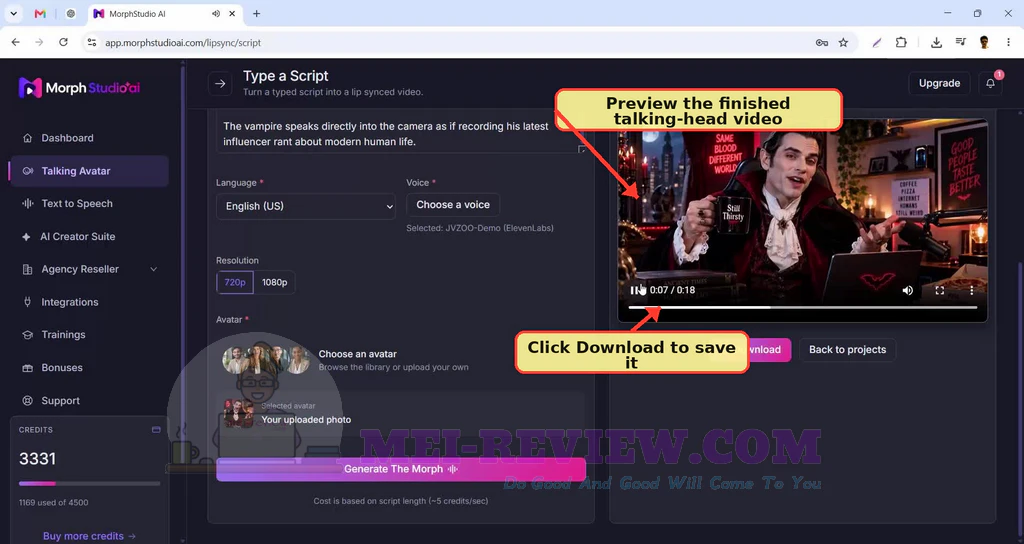The height and width of the screenshot is (544, 1024).
Task: Click the script textarea resize handle
Action: click(x=581, y=149)
